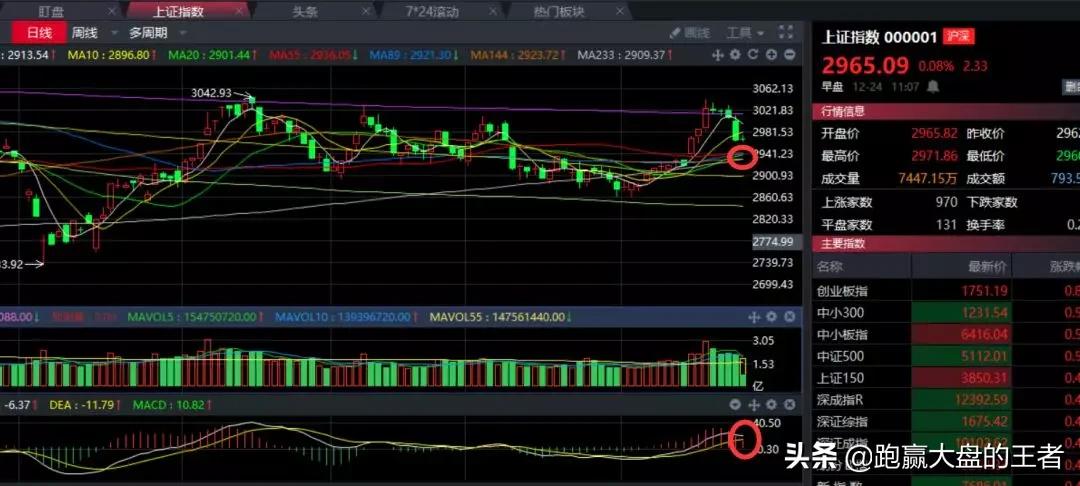Click the price alert bell icon
Screen dimensions: 1080x486
[x=933, y=87]
